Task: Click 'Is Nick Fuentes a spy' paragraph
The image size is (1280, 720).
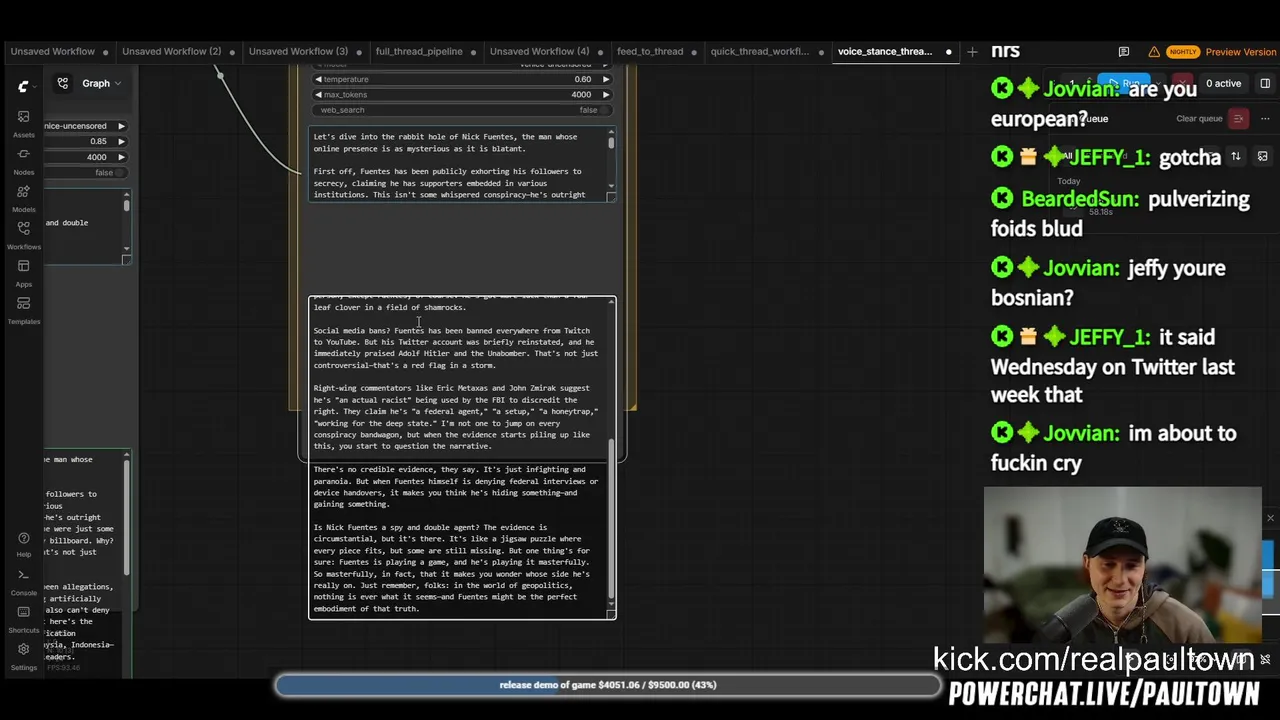Action: [452, 568]
